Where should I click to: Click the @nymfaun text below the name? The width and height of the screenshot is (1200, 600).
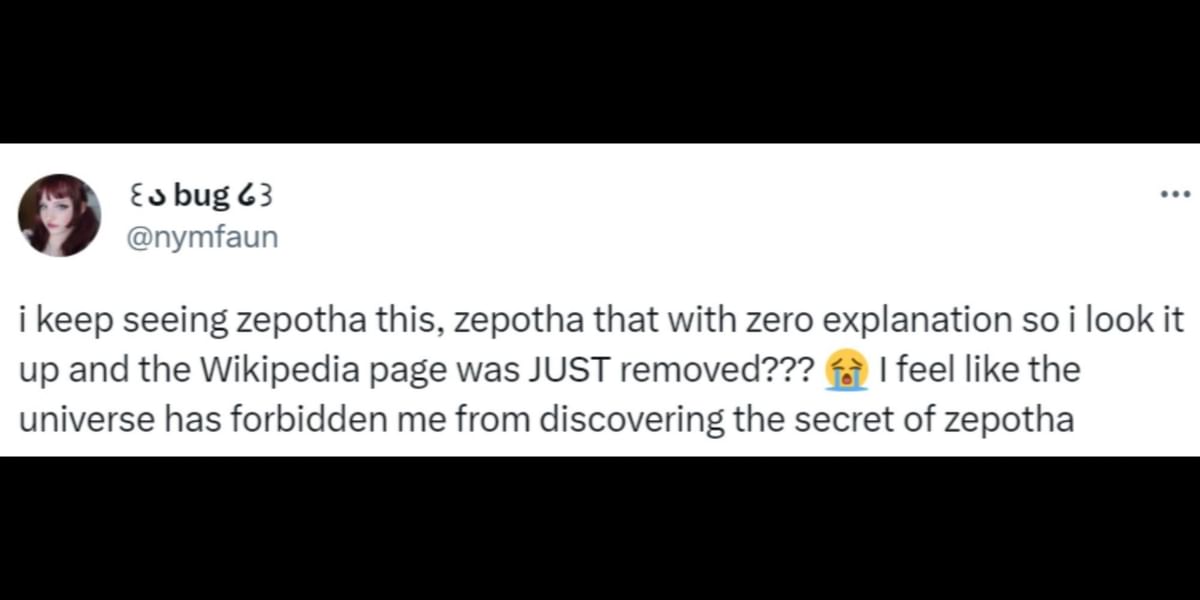coord(203,237)
